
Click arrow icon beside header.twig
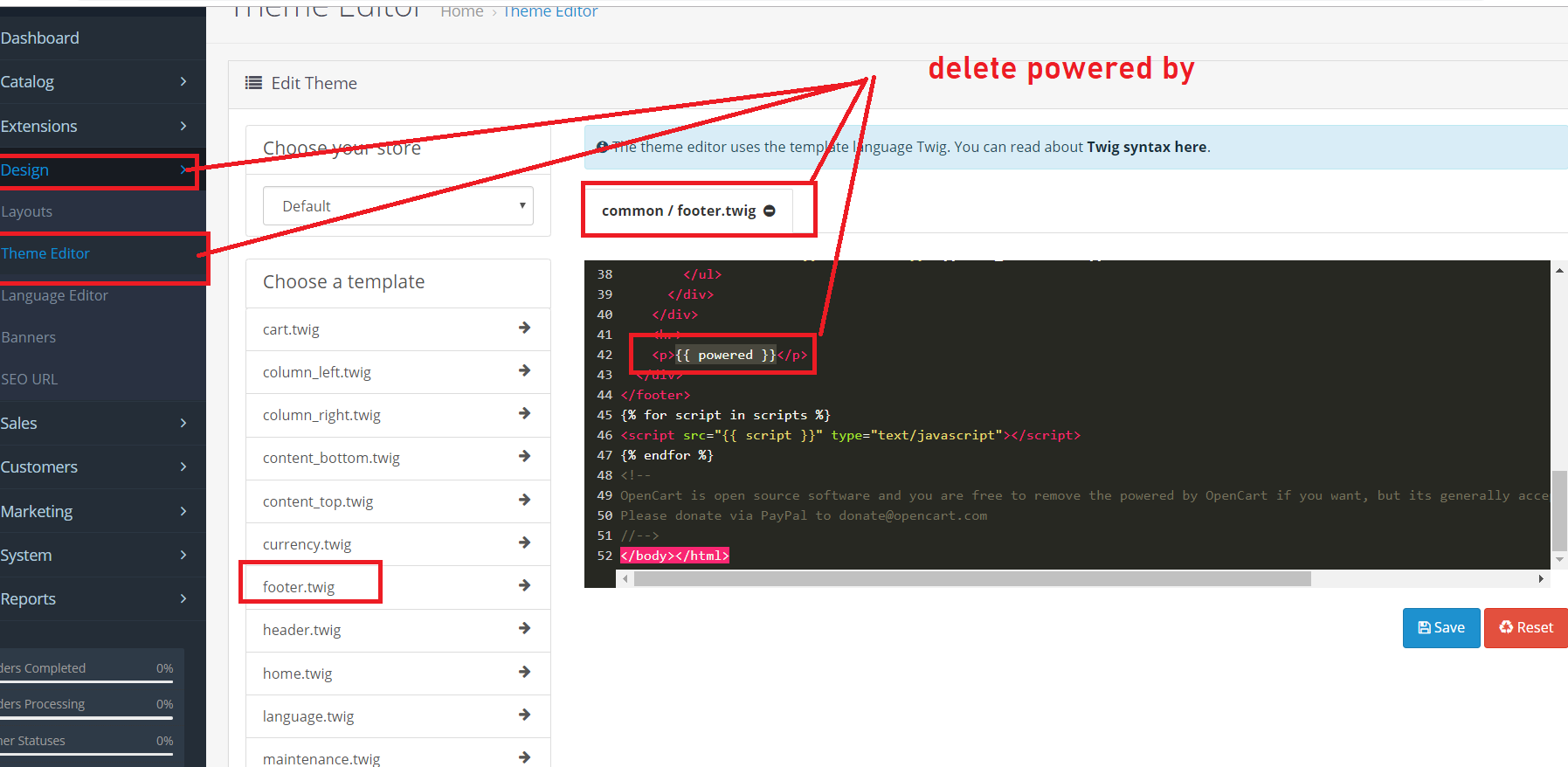(x=524, y=628)
